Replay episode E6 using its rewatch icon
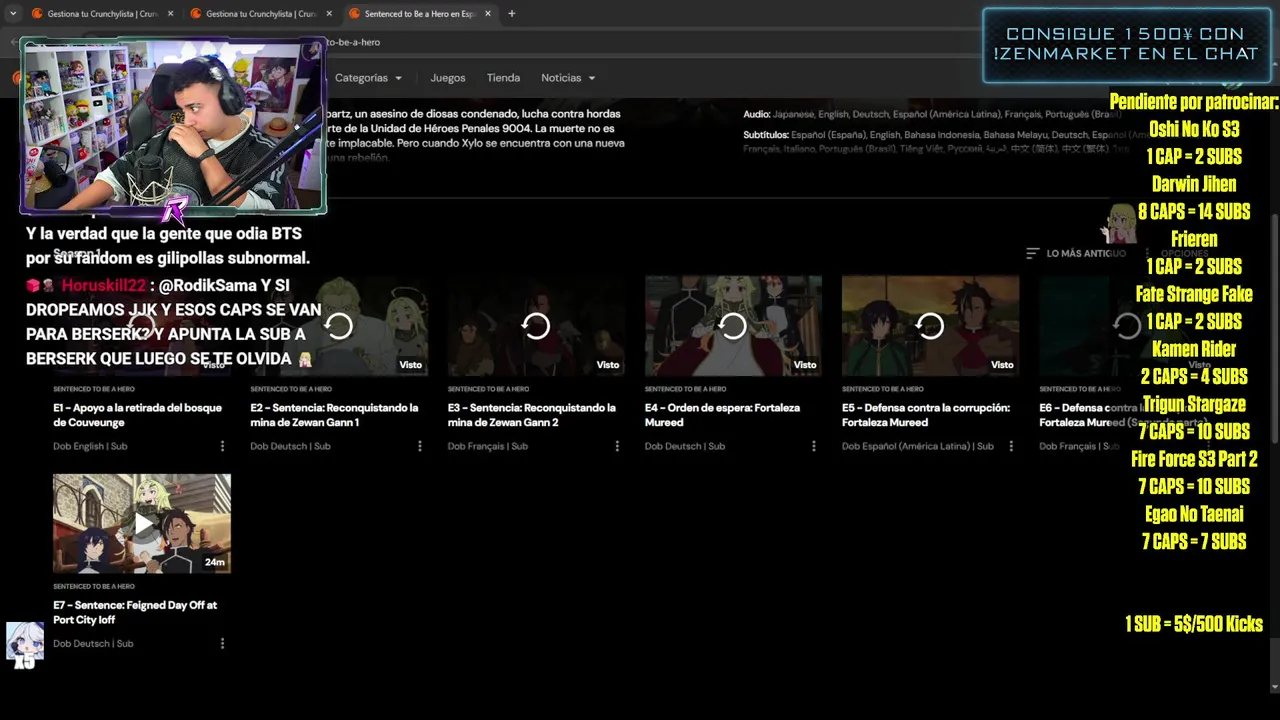This screenshot has height=720, width=1280. point(1127,326)
